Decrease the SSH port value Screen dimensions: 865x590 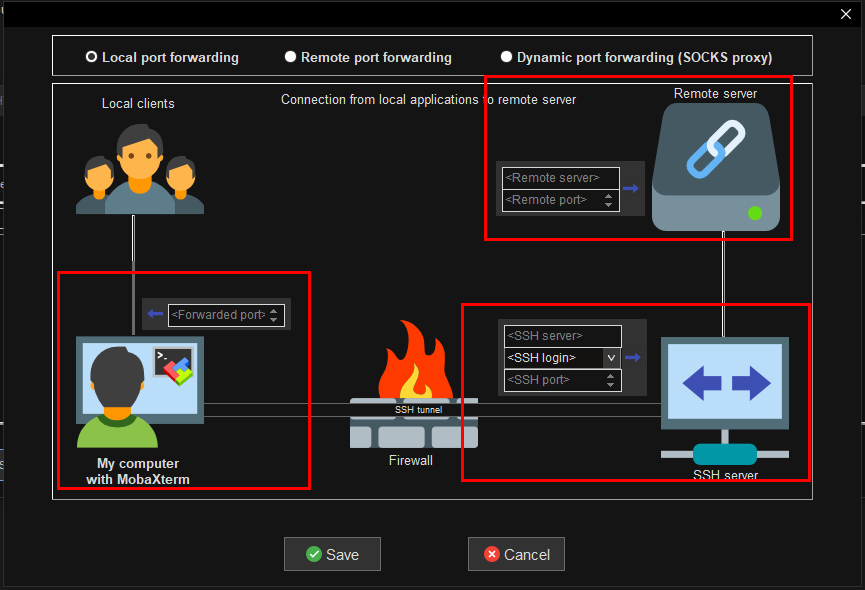point(611,385)
